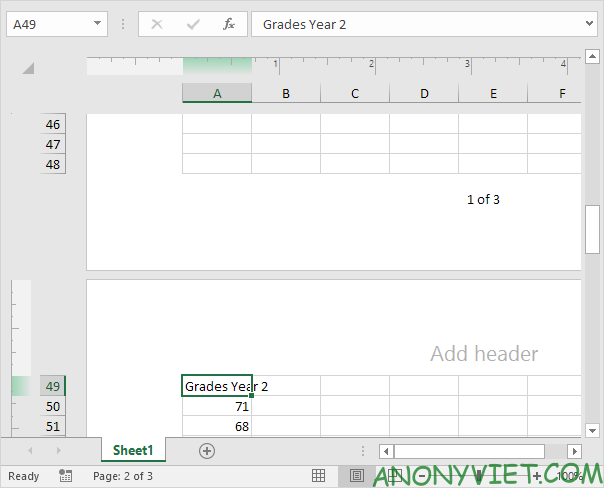This screenshot has height=488, width=604.
Task: Click the Enter checkmark icon in formula bar
Action: [193, 24]
